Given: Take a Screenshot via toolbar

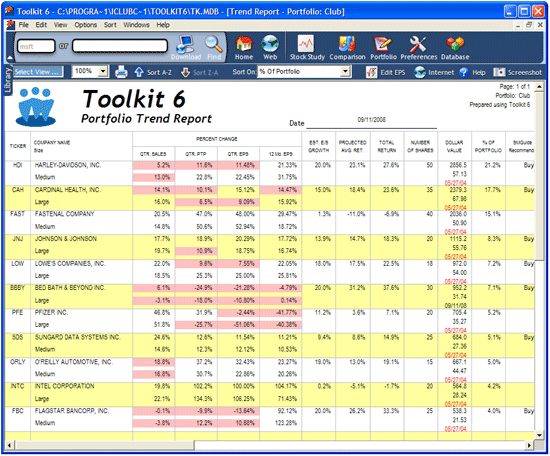Looking at the screenshot, I should pyautogui.click(x=517, y=72).
